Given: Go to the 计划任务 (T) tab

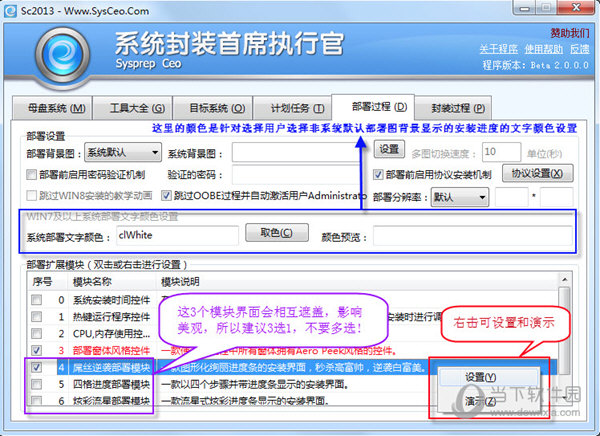Looking at the screenshot, I should 293,108.
